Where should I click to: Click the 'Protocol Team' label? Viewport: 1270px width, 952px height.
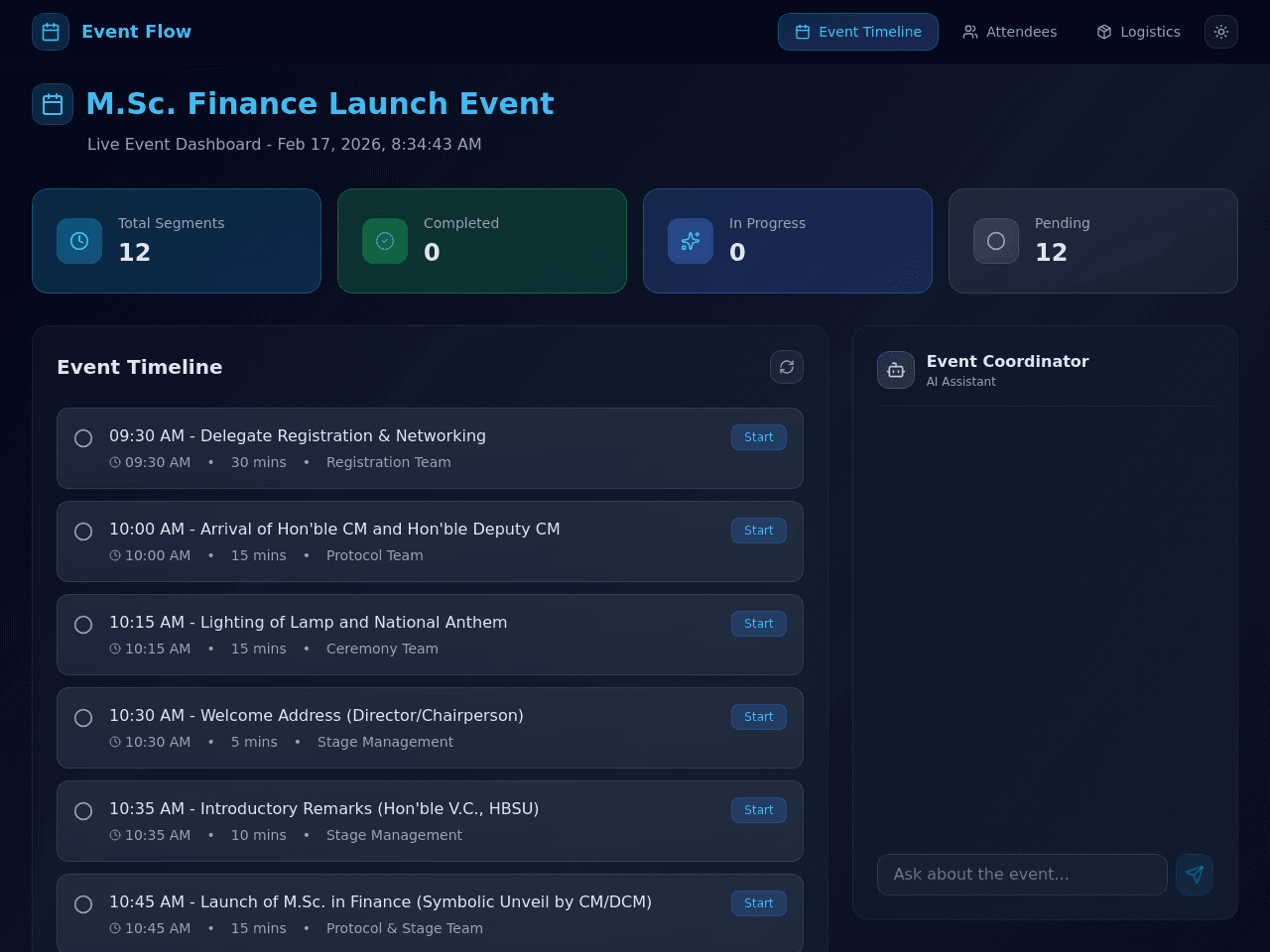click(x=375, y=555)
